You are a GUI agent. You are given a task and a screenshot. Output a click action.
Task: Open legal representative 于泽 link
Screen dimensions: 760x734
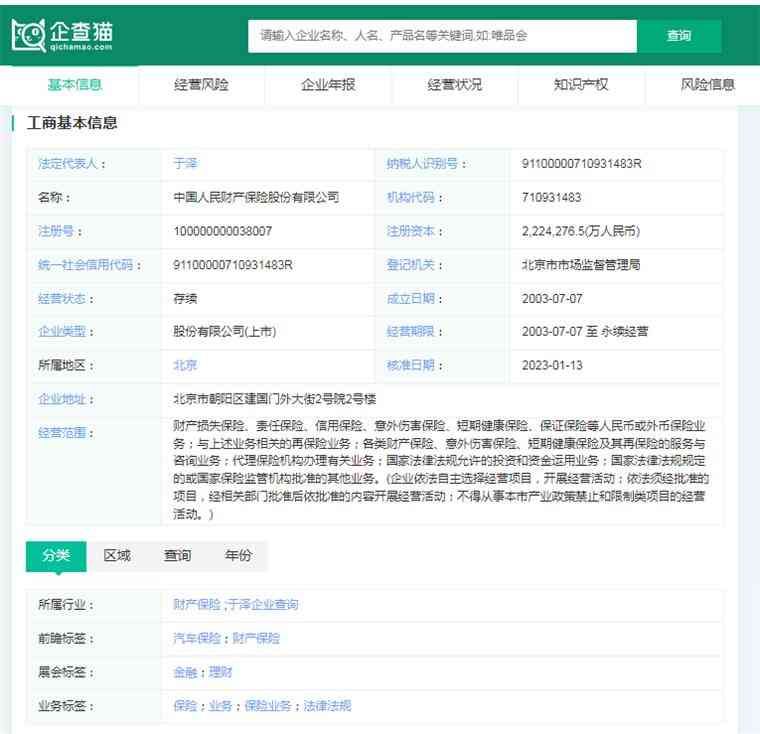185,164
